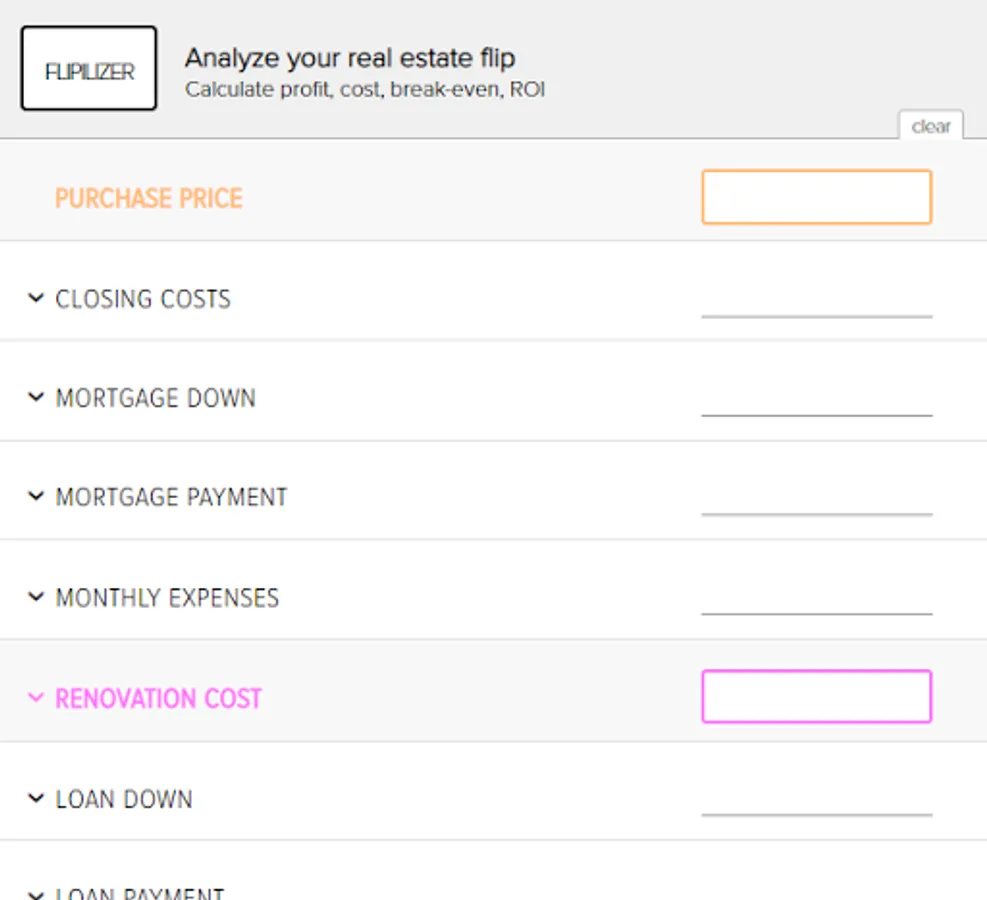The width and height of the screenshot is (987, 900).
Task: Expand the Loan Down chevron
Action: (36, 798)
